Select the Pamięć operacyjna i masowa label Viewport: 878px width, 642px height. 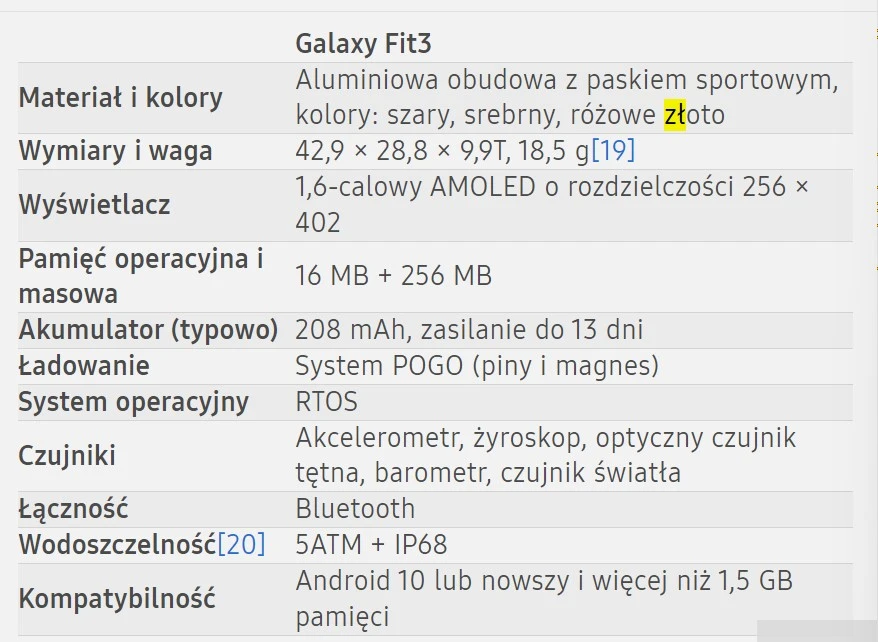pyautogui.click(x=140, y=276)
